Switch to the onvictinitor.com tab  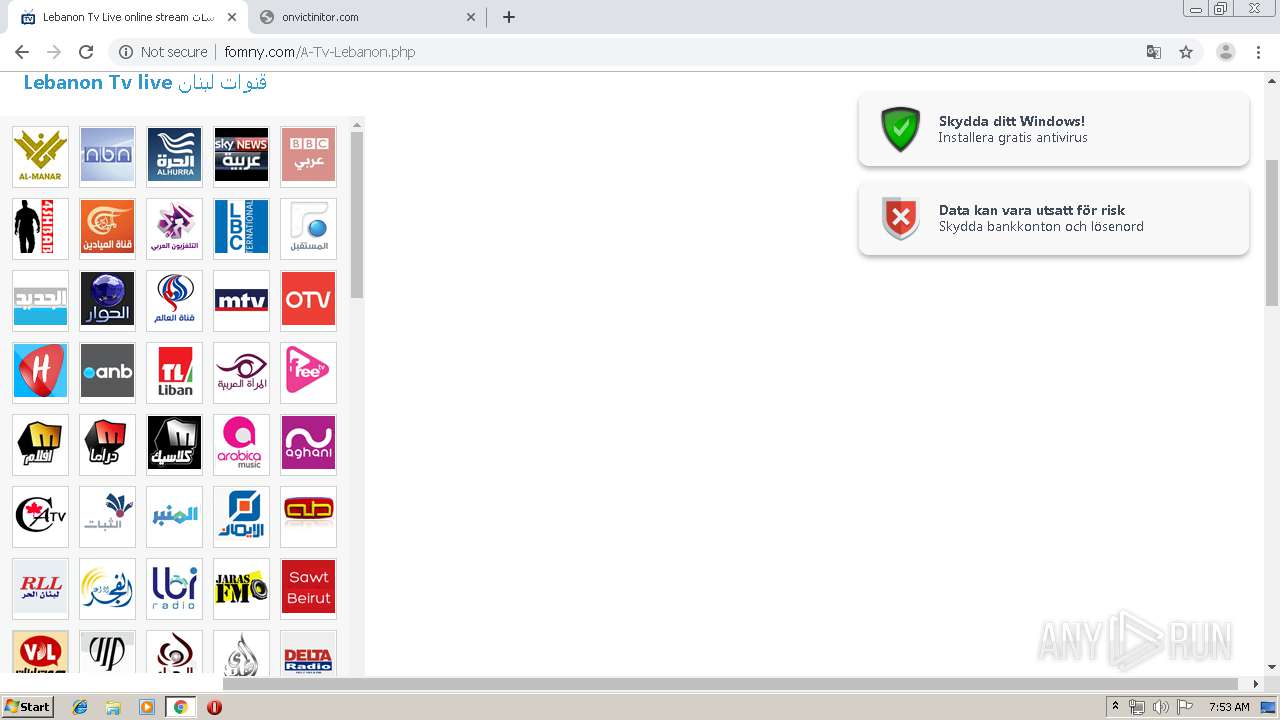pos(367,17)
